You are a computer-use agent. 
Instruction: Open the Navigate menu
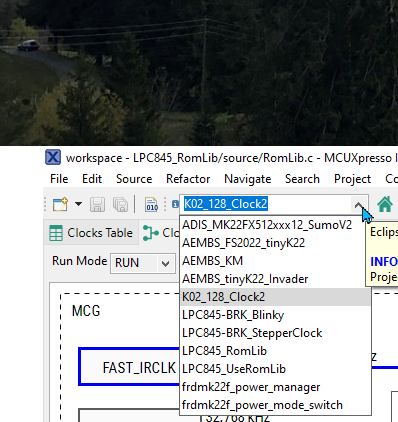click(x=248, y=179)
